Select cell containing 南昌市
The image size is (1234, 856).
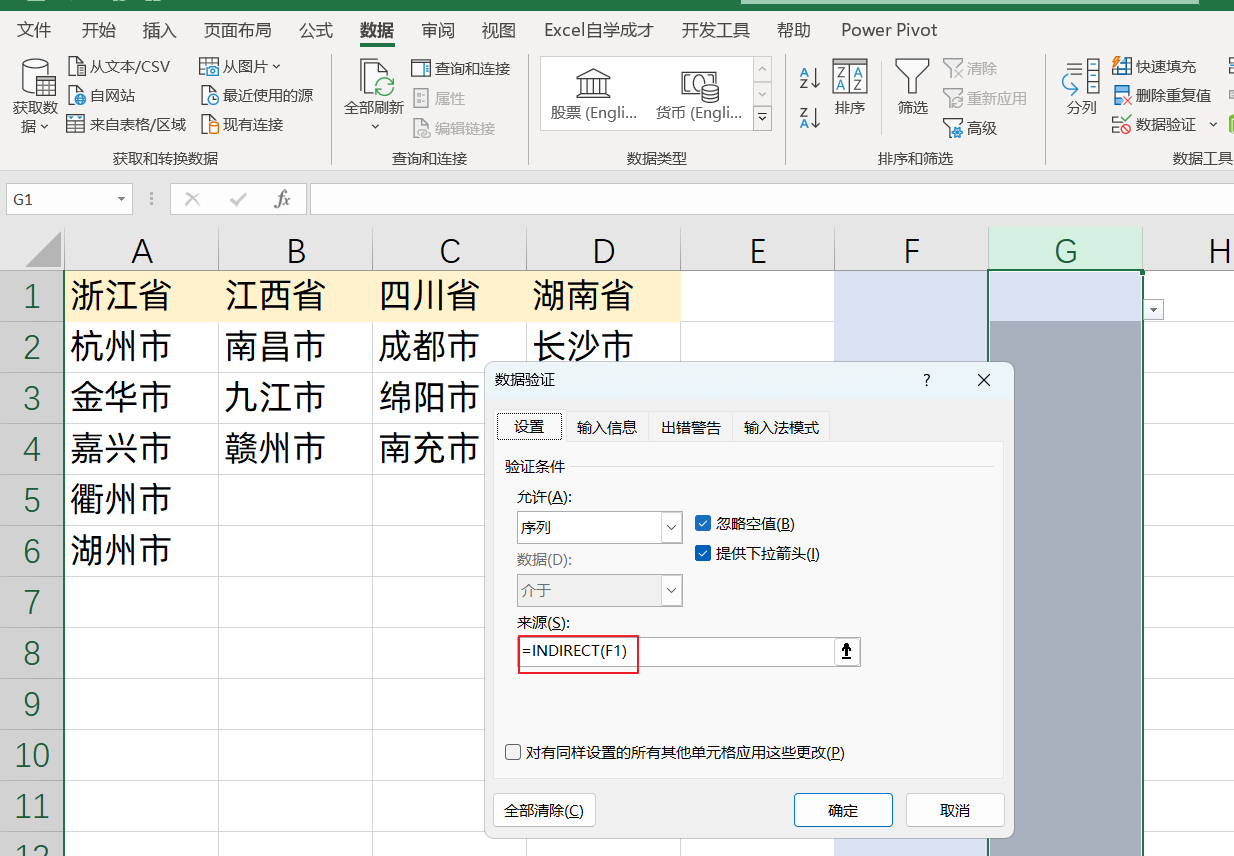(295, 347)
